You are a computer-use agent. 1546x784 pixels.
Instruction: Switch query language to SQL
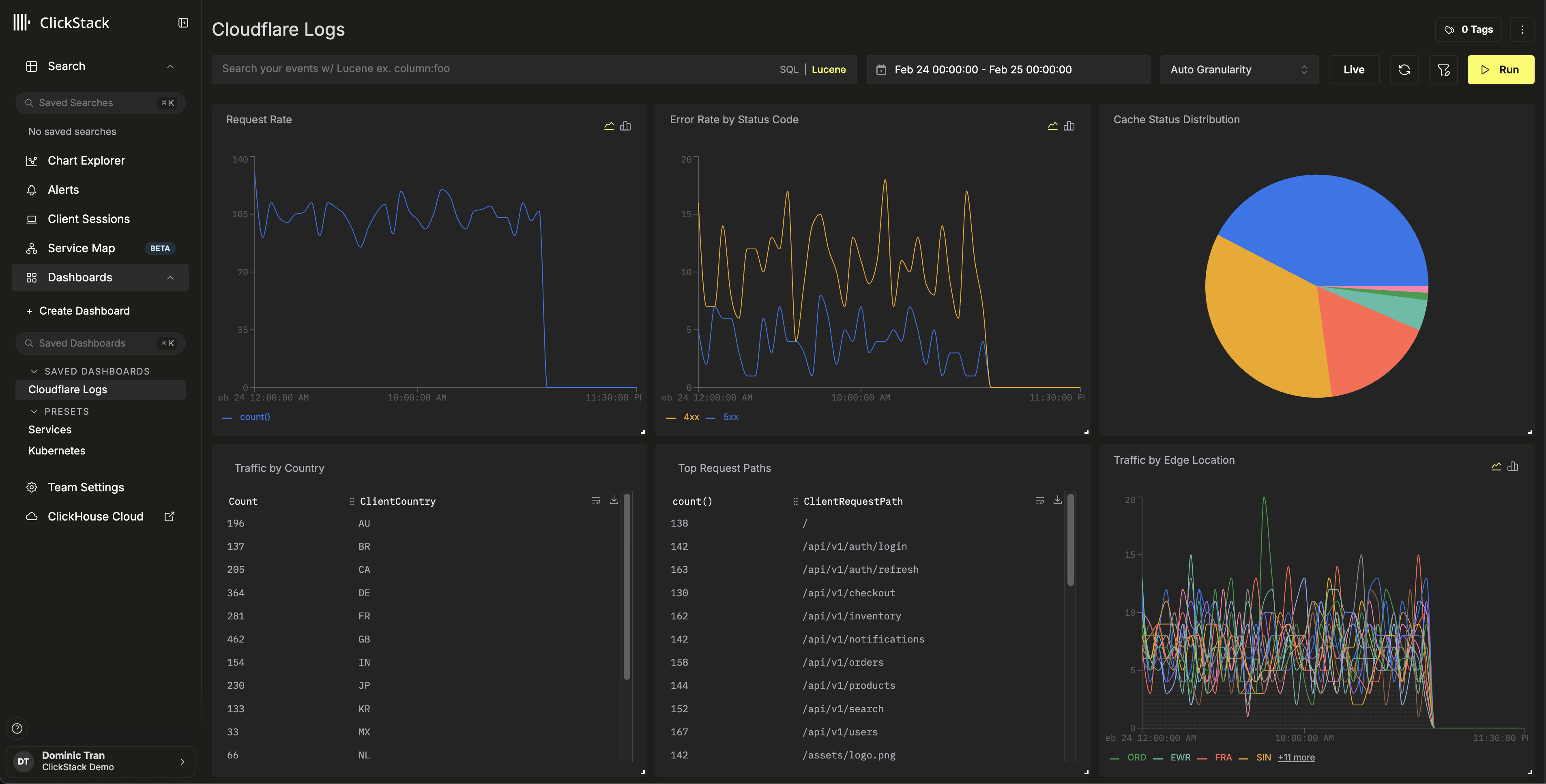pos(788,70)
